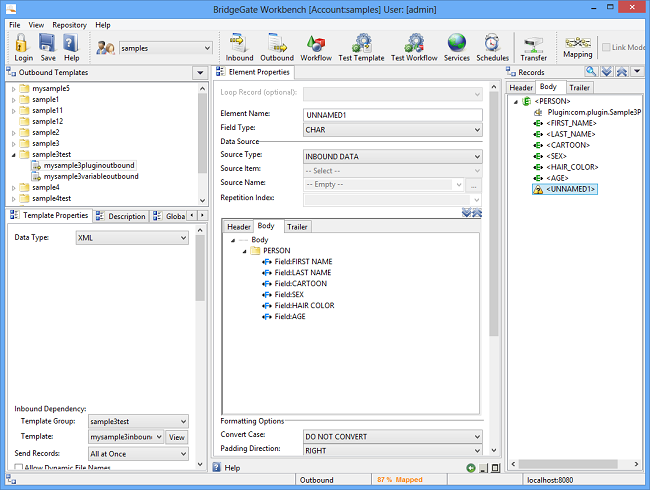The height and width of the screenshot is (490, 650).
Task: Launch Test Workflow
Action: click(x=414, y=47)
